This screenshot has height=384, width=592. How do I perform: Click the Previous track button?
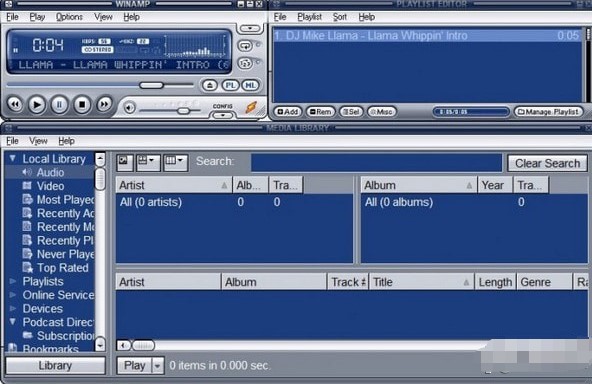click(15, 104)
